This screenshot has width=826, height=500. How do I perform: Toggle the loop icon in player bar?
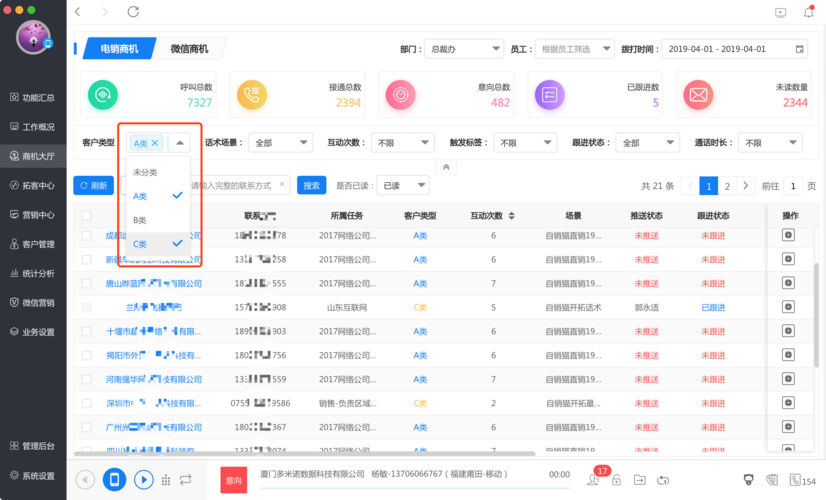tap(185, 479)
